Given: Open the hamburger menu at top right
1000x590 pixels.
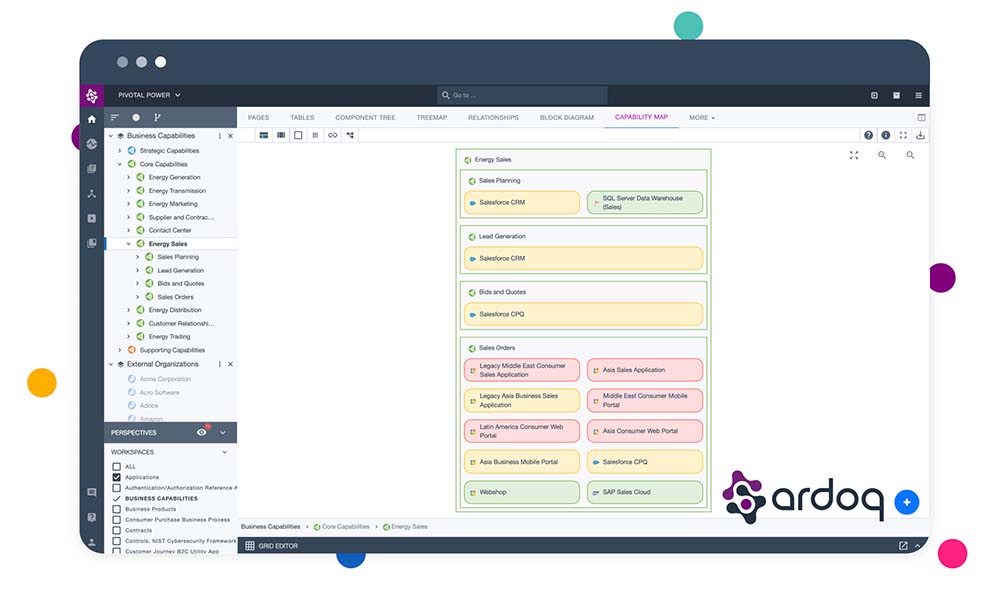Looking at the screenshot, I should 918,96.
